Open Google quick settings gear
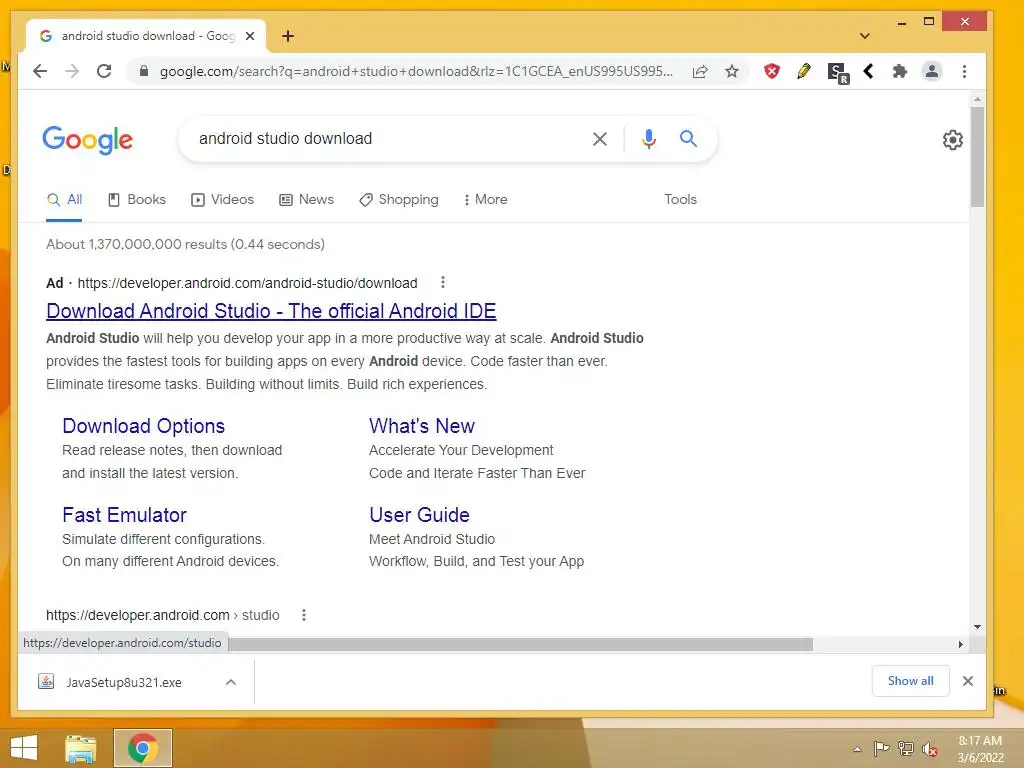The image size is (1024, 768). coord(953,140)
